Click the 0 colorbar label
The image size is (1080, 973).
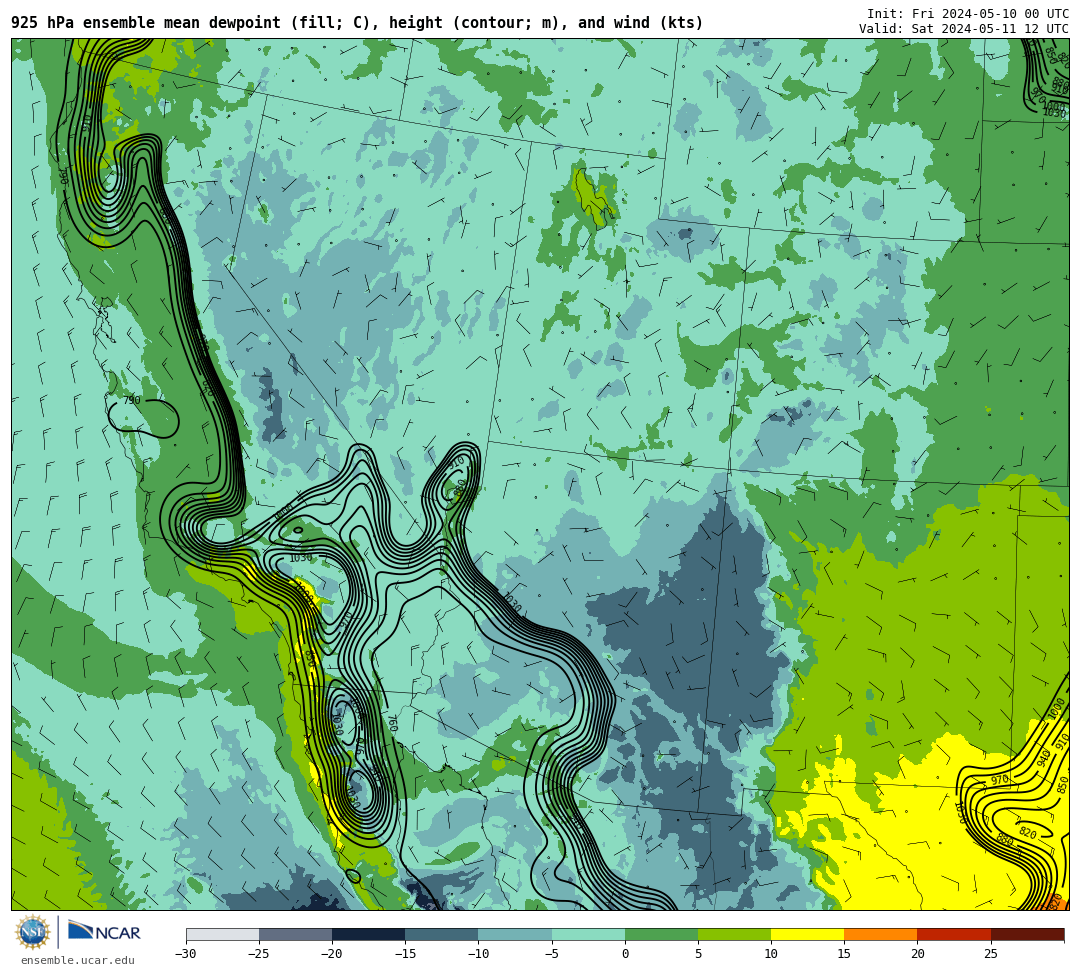tap(625, 954)
